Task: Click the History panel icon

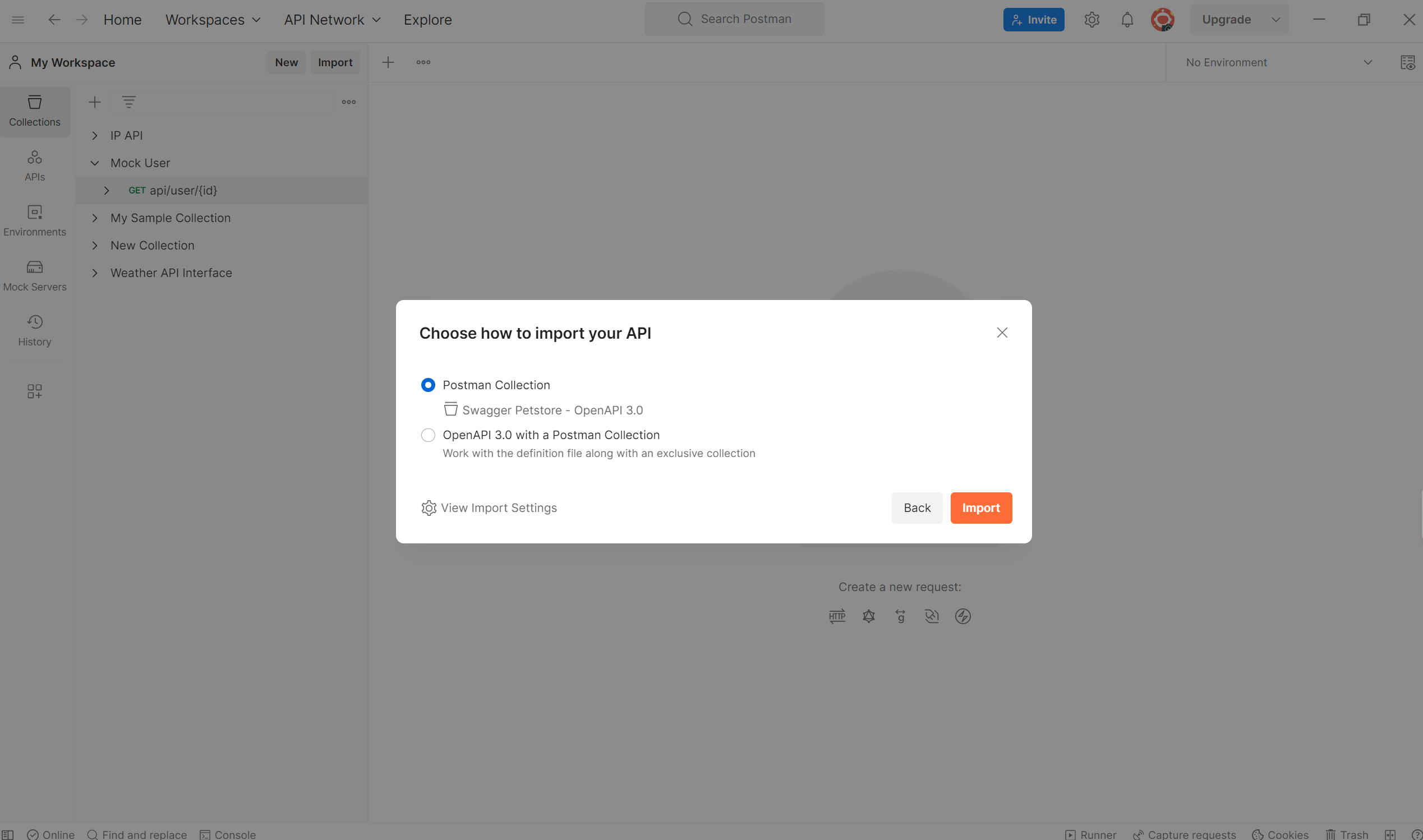Action: [x=34, y=322]
